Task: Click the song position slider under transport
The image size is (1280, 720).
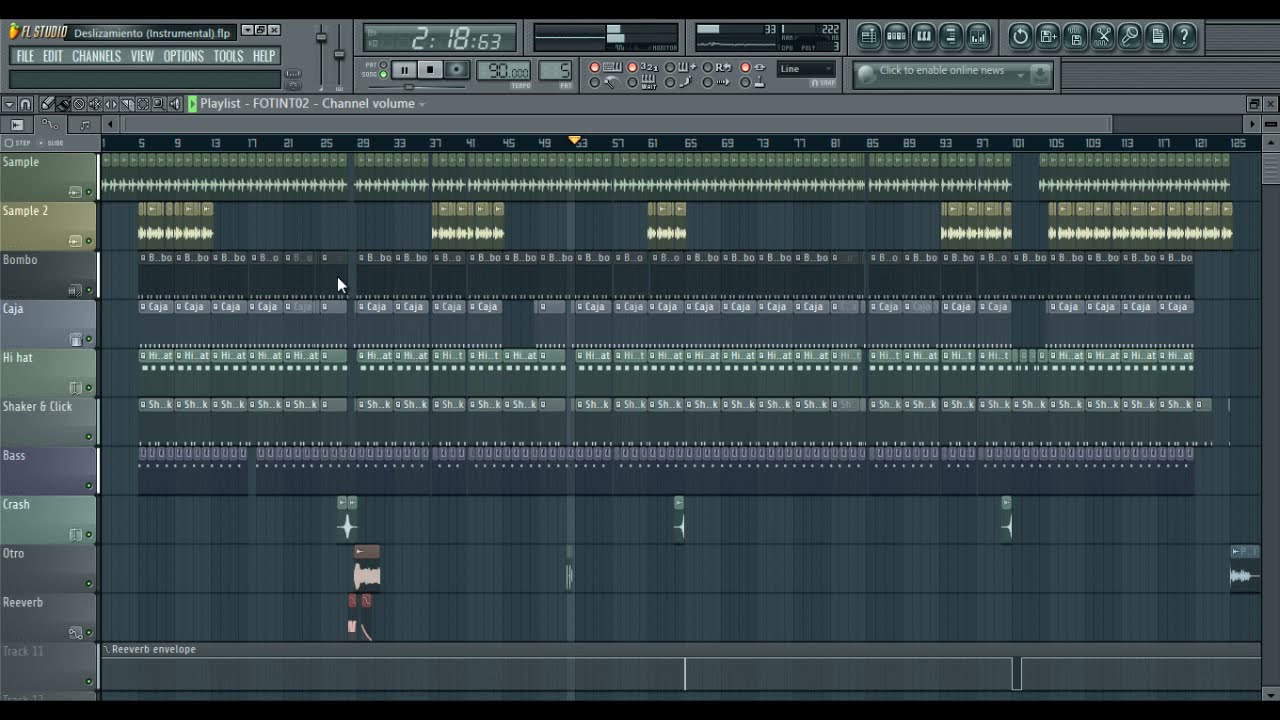Action: 418,87
